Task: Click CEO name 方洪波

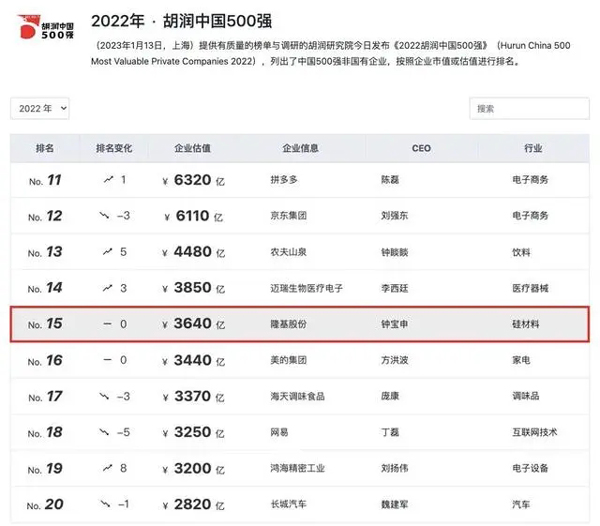Action: pyautogui.click(x=395, y=360)
